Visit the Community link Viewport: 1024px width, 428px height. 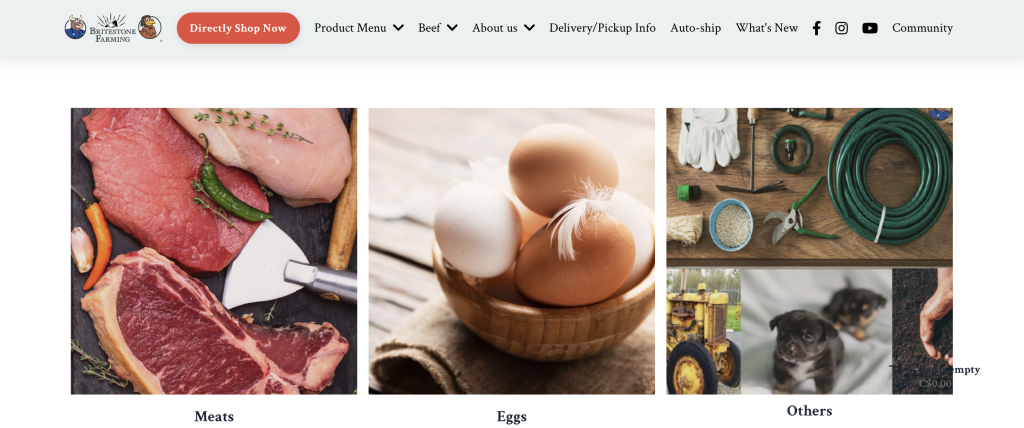[922, 28]
